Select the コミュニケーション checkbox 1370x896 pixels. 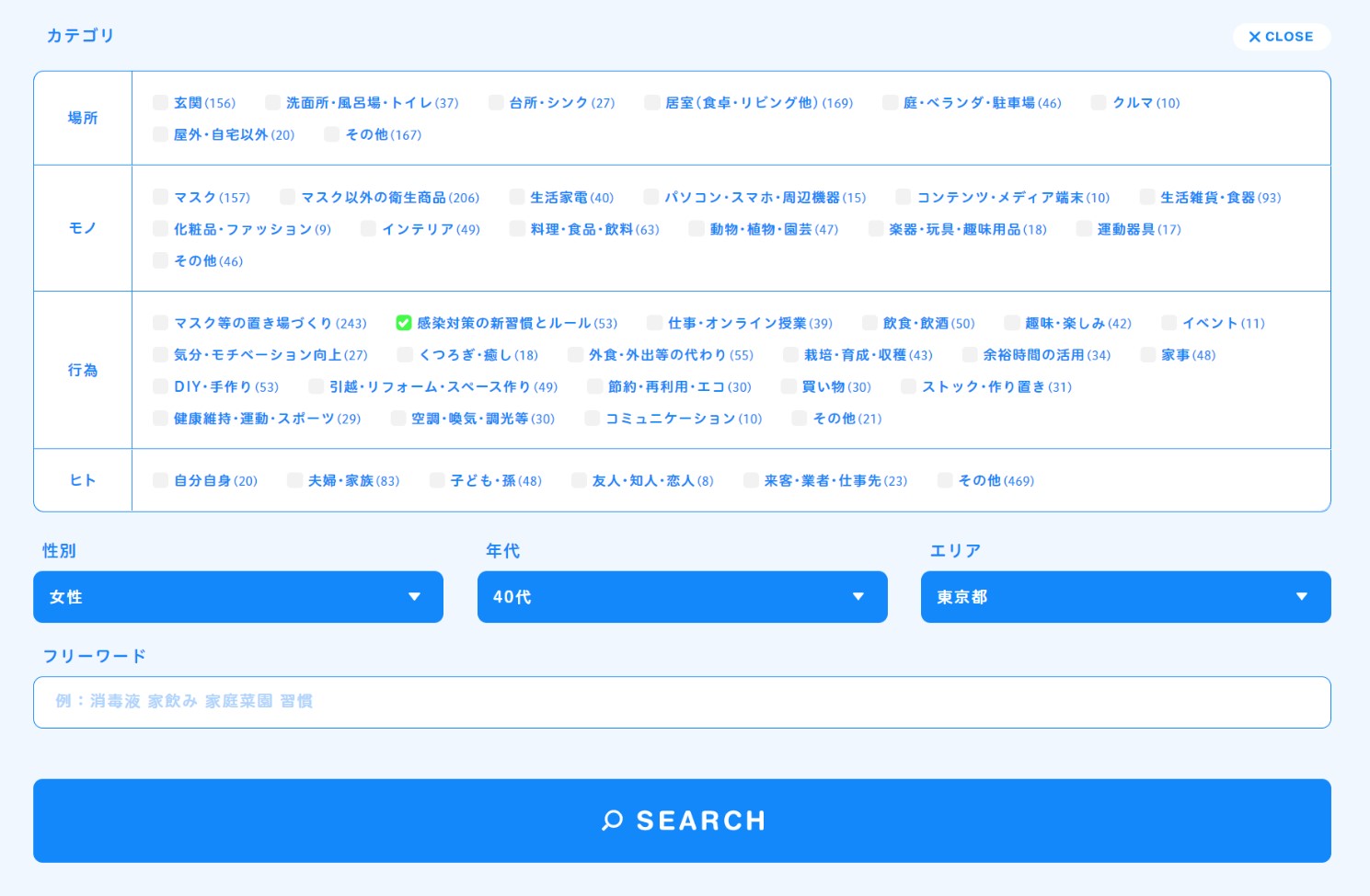[x=593, y=419]
